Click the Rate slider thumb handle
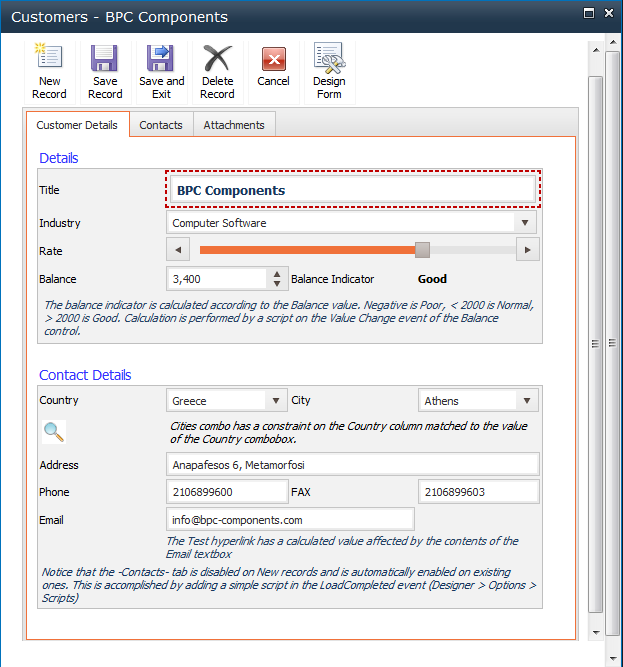Screen dimensions: 623x667 422,250
